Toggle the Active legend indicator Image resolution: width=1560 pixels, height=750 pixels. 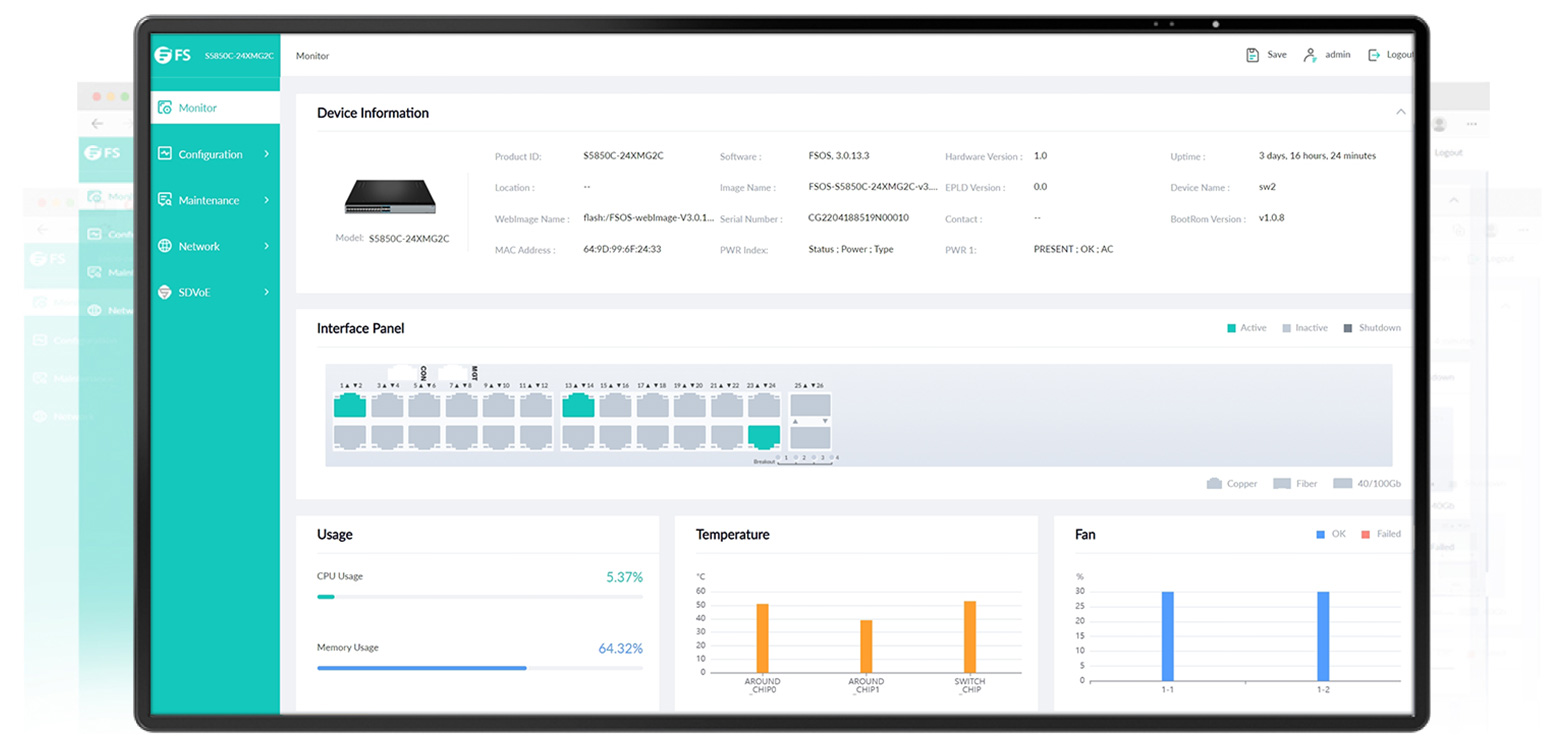pyautogui.click(x=1232, y=328)
